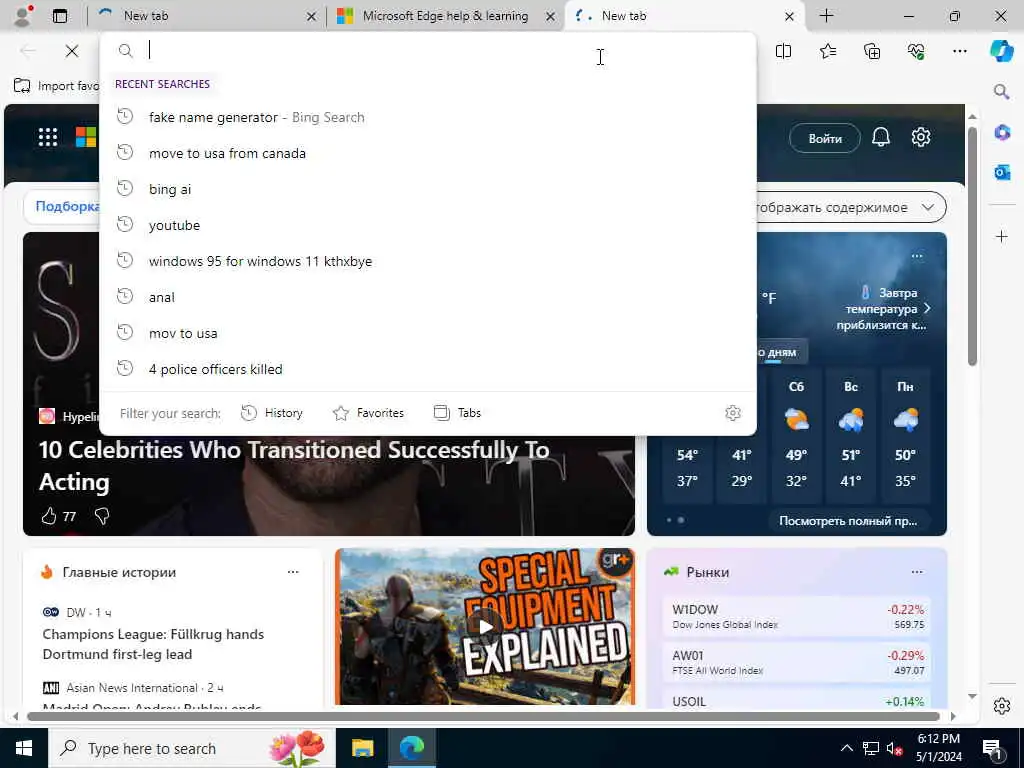Select '4 police officers killed' suggestion
This screenshot has height=768, width=1024.
(x=428, y=369)
